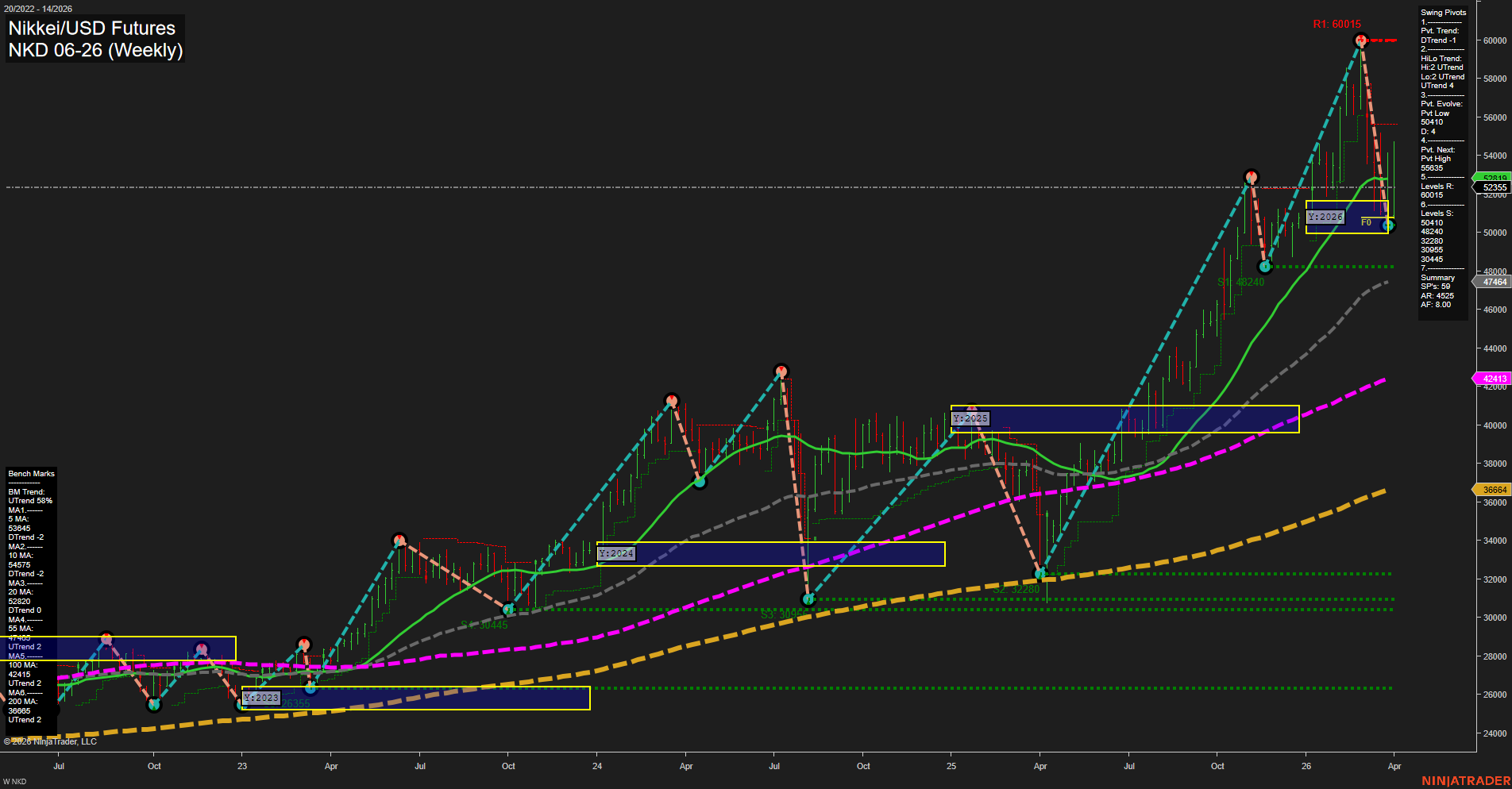The image size is (1512, 789).
Task: Expand the Bench Marks panel
Action: (x=30, y=473)
